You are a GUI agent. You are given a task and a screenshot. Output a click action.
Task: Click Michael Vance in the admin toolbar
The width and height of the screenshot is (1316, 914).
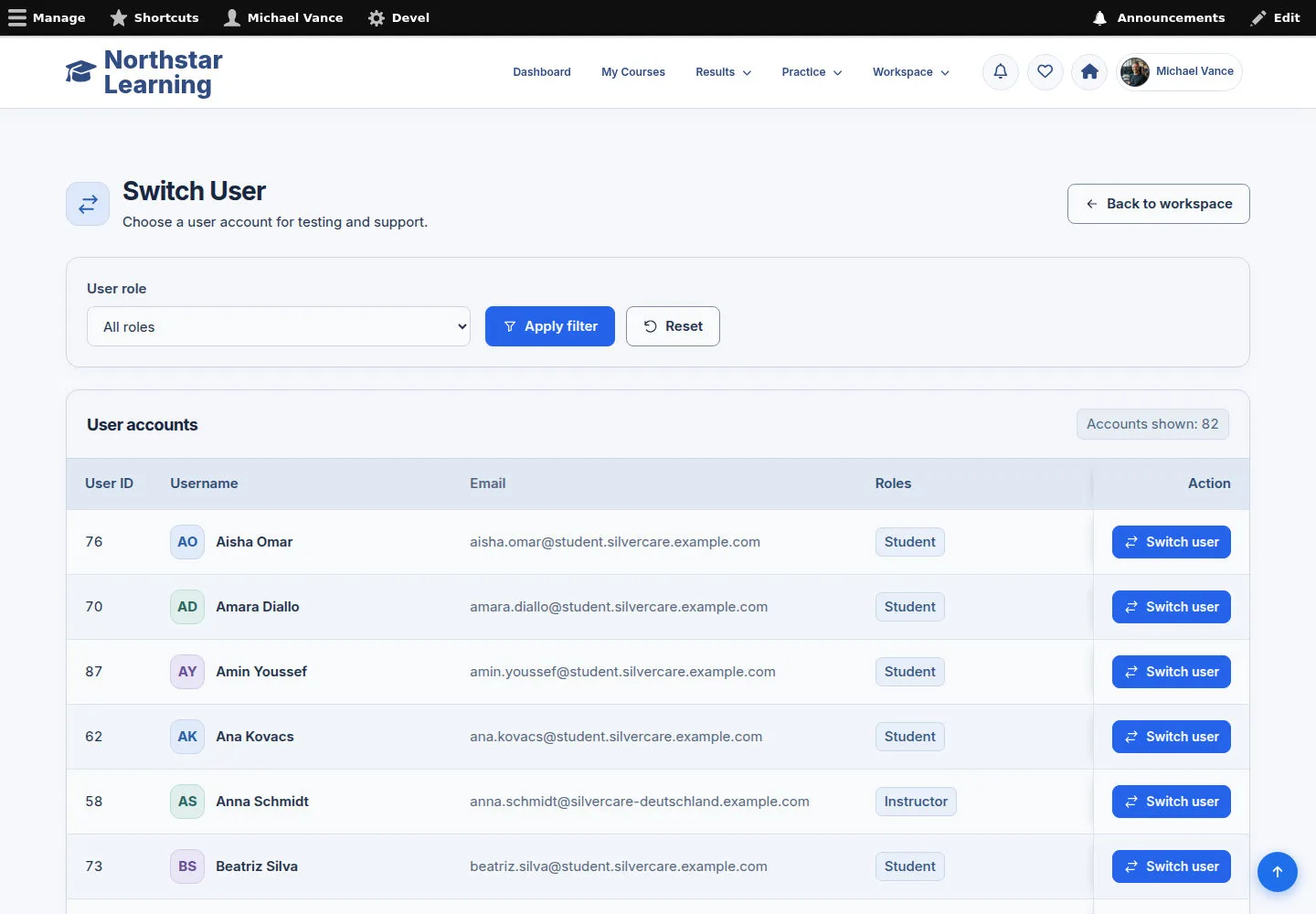[284, 17]
